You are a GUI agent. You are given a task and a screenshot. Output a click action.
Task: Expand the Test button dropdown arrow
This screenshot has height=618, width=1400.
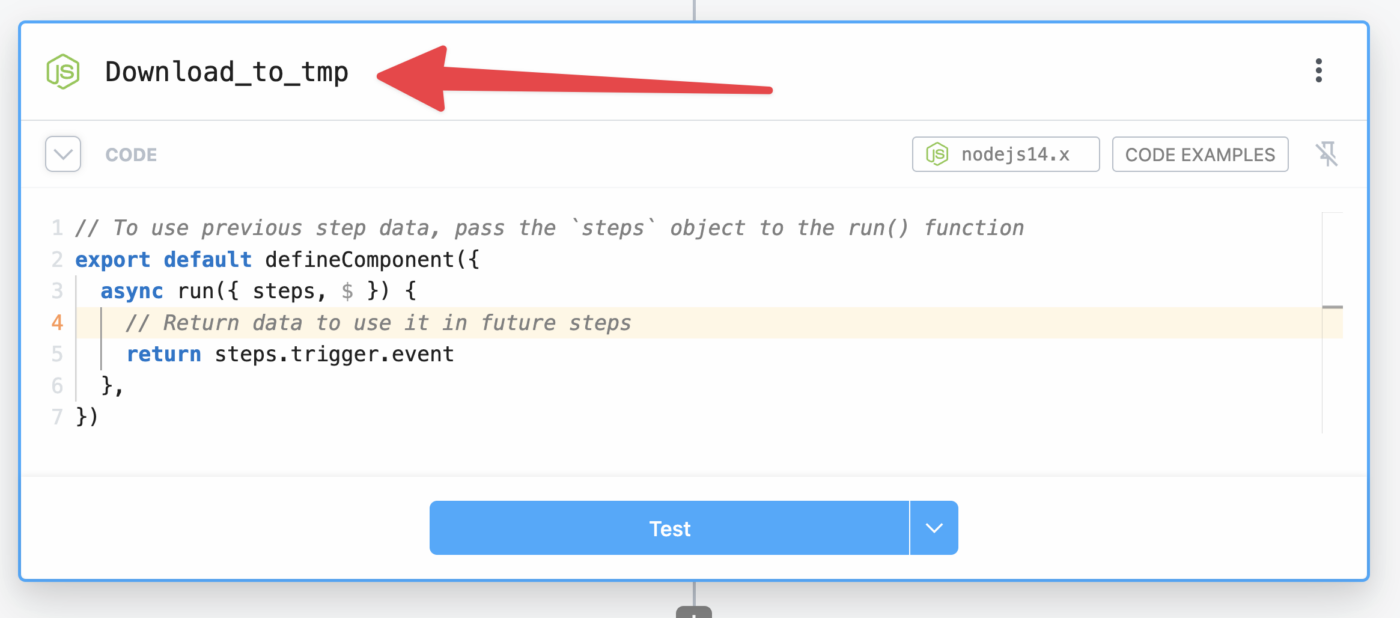934,528
